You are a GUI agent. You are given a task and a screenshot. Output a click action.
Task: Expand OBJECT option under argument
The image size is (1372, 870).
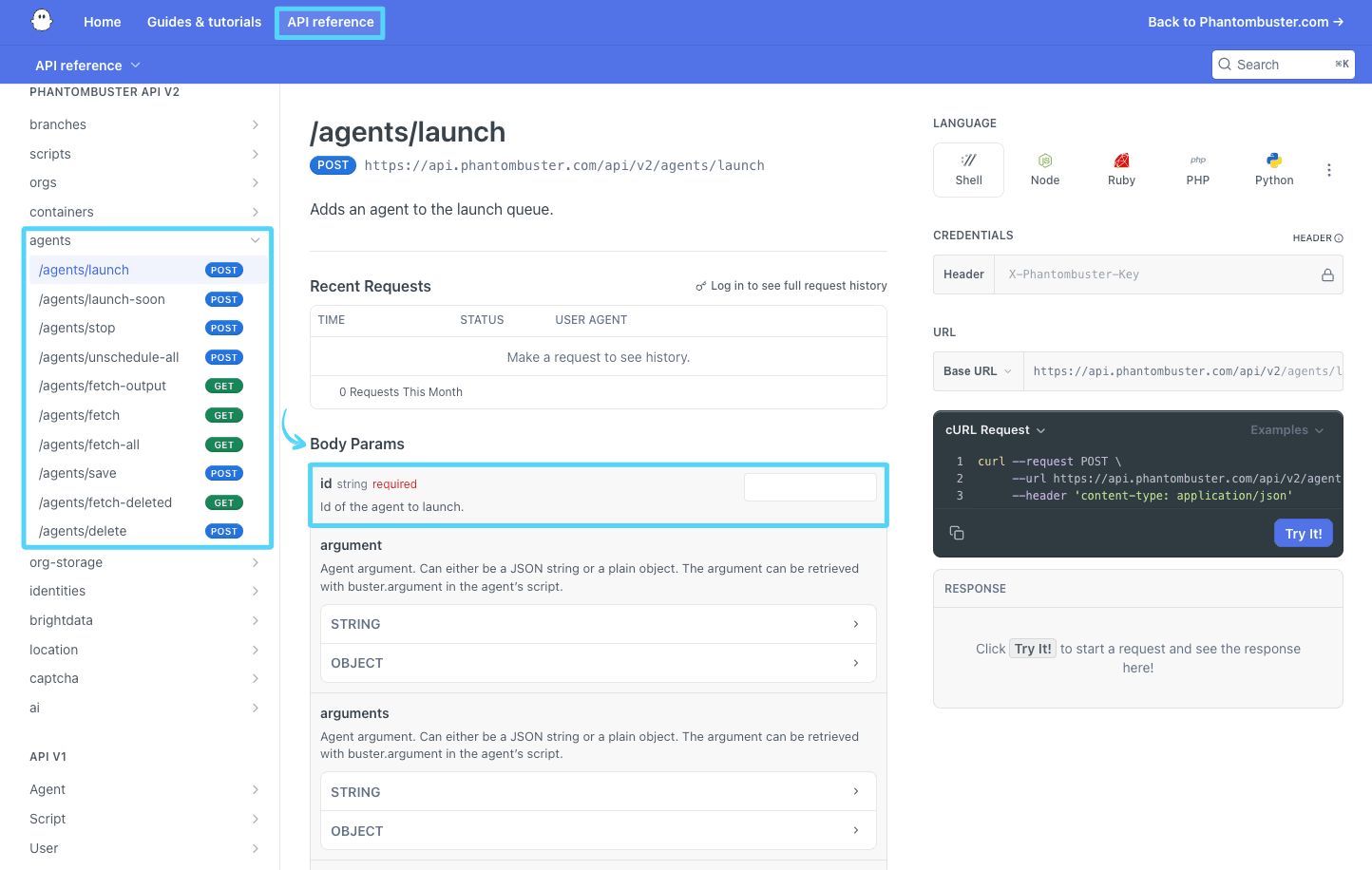click(599, 663)
